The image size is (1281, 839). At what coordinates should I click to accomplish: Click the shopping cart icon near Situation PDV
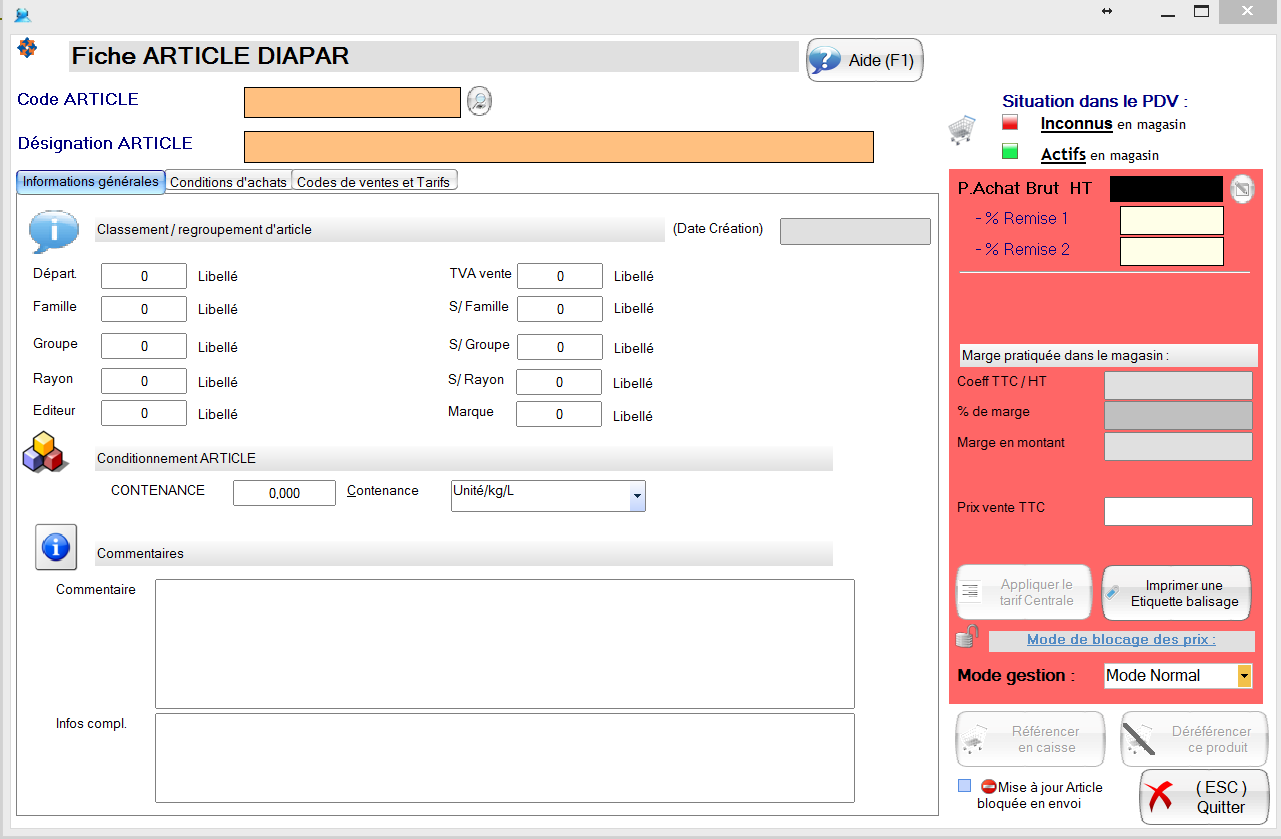tap(961, 130)
